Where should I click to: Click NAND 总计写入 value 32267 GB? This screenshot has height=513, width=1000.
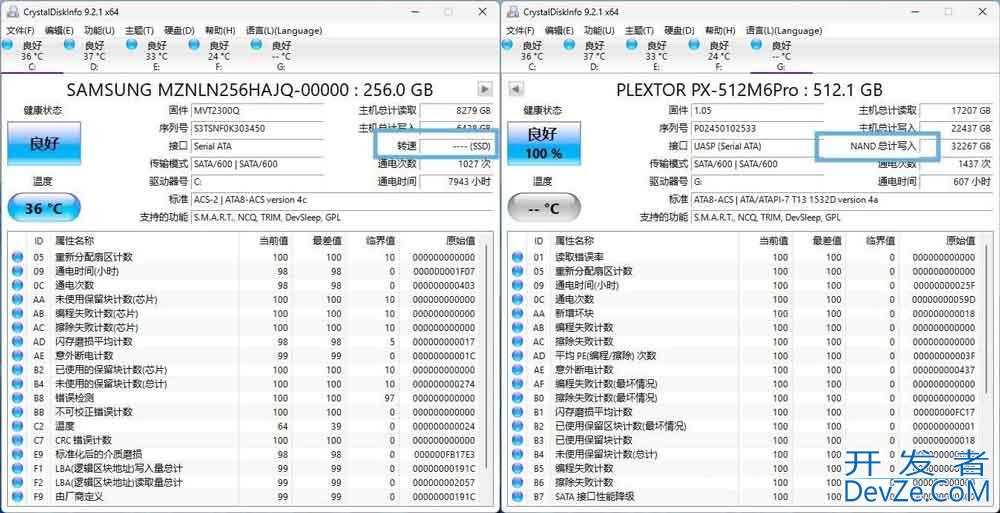957,146
